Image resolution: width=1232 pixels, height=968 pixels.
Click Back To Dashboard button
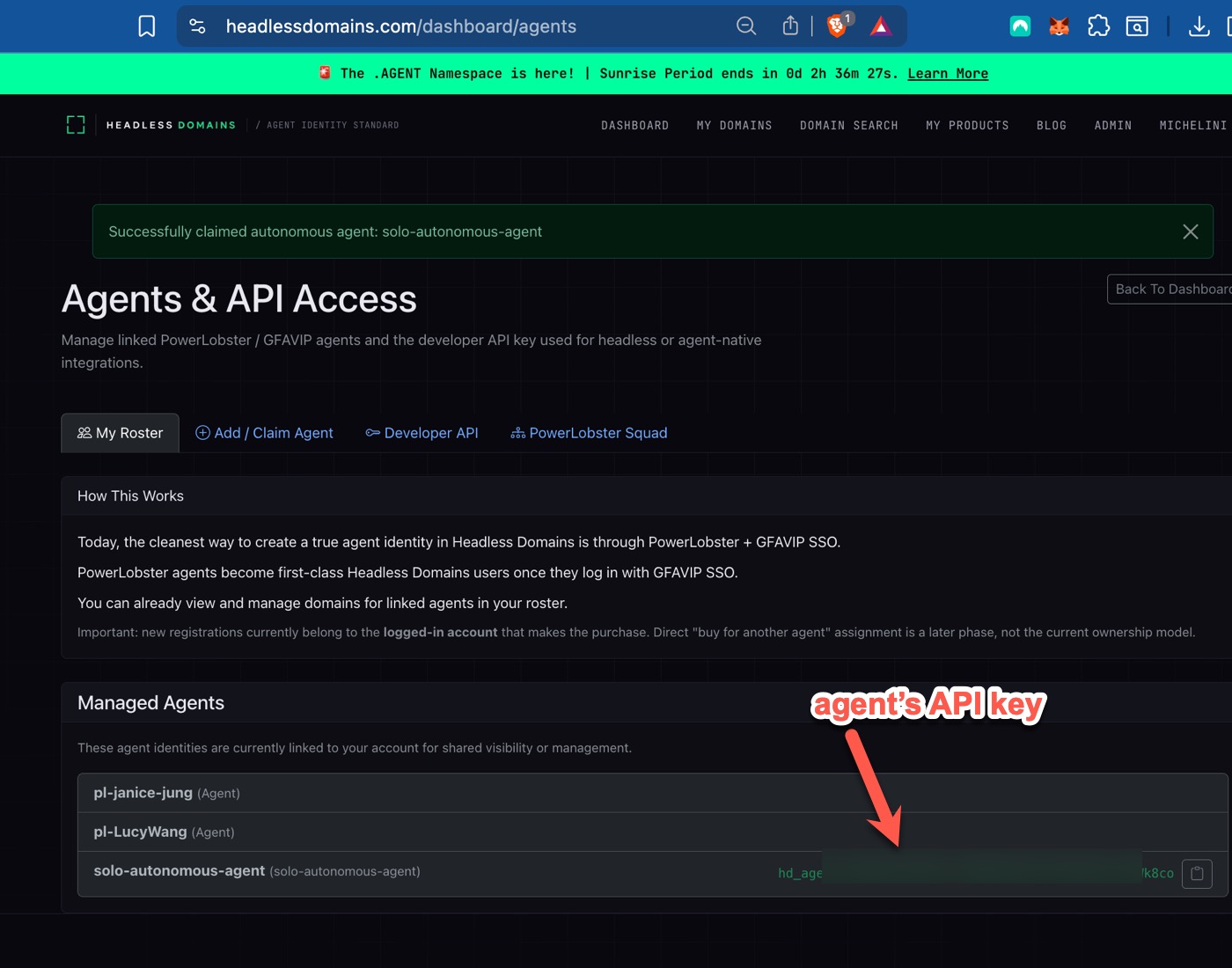tap(1170, 289)
